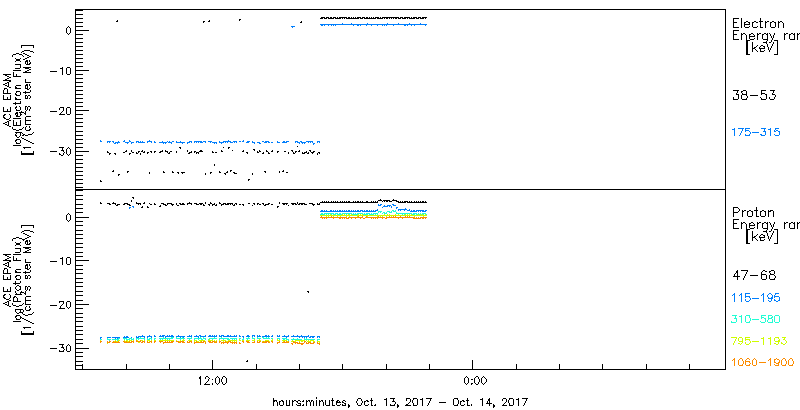Click the log(Proton Flux) axis title
Viewport: 800px width, 410px height.
coord(17,280)
